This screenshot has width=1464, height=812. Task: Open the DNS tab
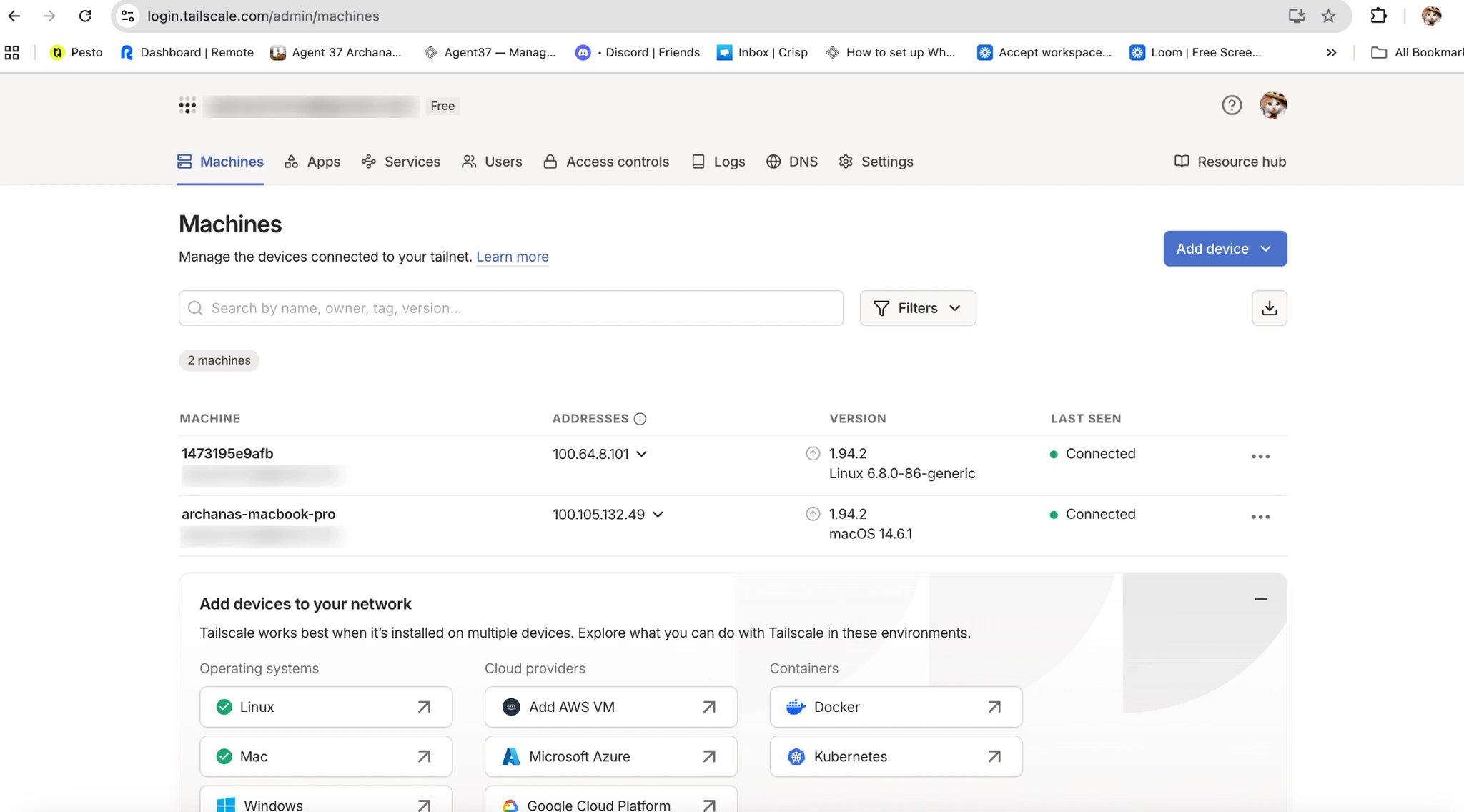coord(792,162)
